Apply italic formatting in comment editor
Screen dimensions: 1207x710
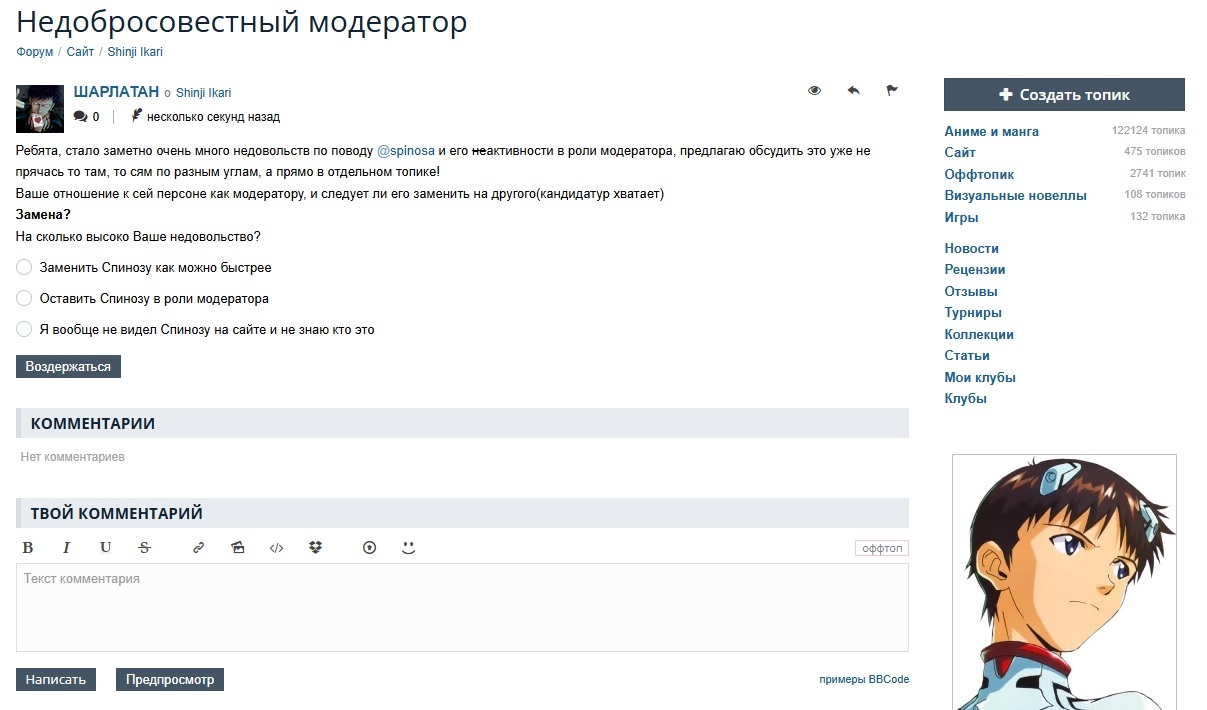pyautogui.click(x=66, y=548)
